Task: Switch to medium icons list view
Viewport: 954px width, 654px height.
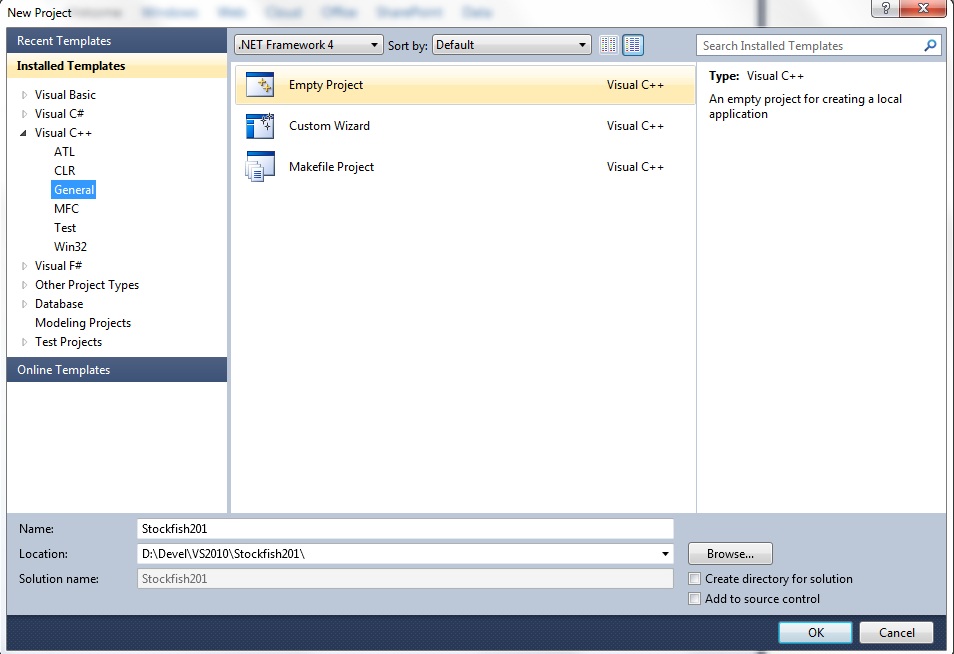Action: point(633,45)
